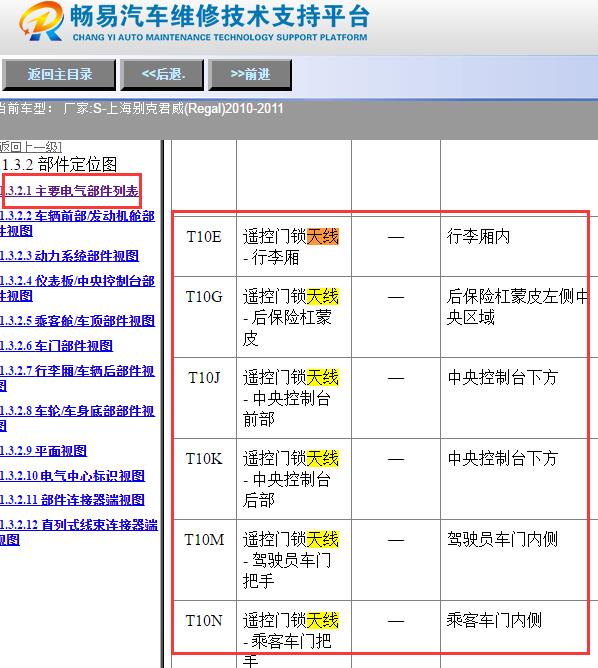This screenshot has height=668, width=598.
Task: Open 1.3.2.10 电气中心标识视图 link
Action: tap(72, 475)
